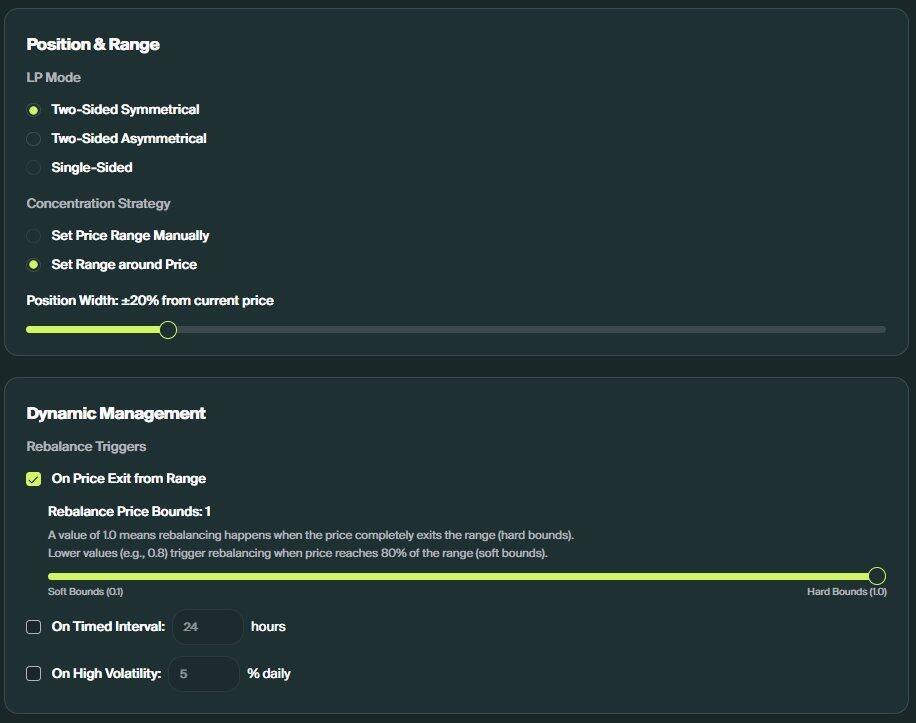
Task: Enable the On Timed Interval checkbox
Action: (34, 627)
